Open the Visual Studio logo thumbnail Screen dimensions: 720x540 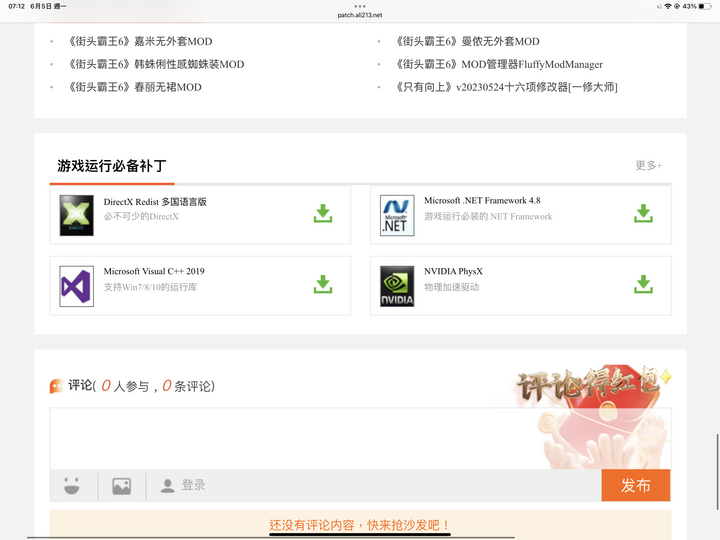point(77,286)
